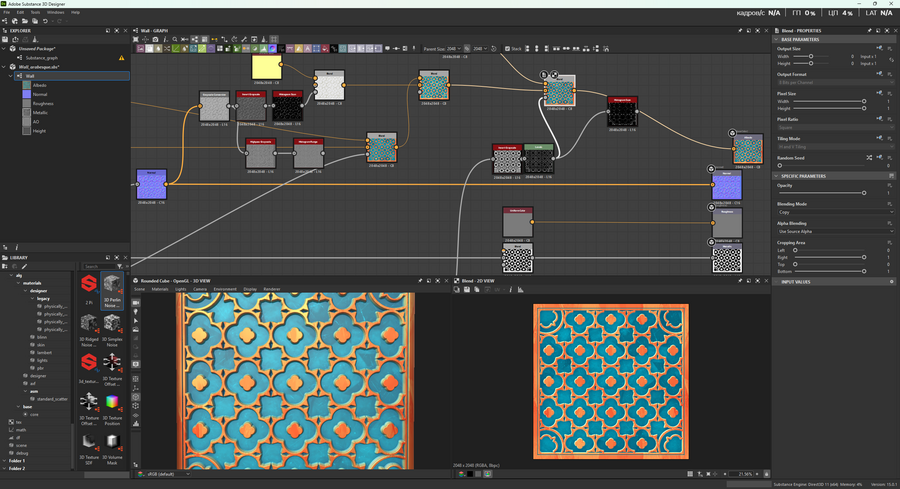Select the 3D Perlin Noise library item
Viewport: 900px width, 489px height.
click(x=113, y=289)
